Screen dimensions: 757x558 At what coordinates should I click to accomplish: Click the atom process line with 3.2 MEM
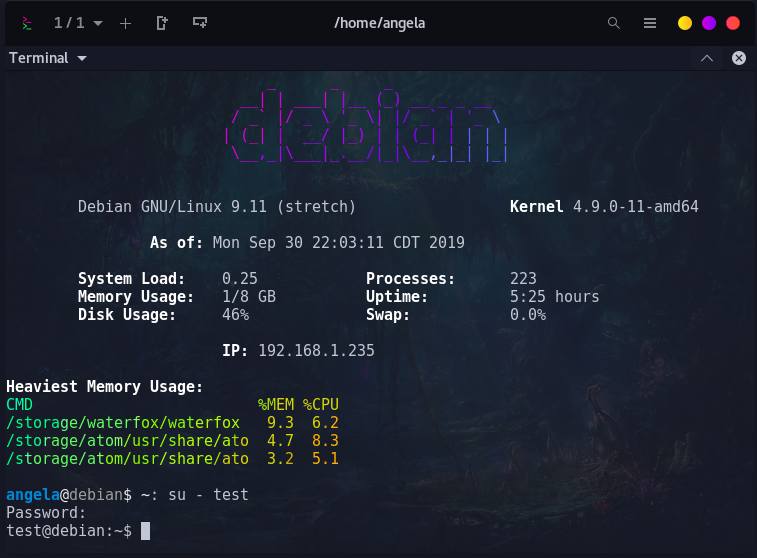point(172,459)
